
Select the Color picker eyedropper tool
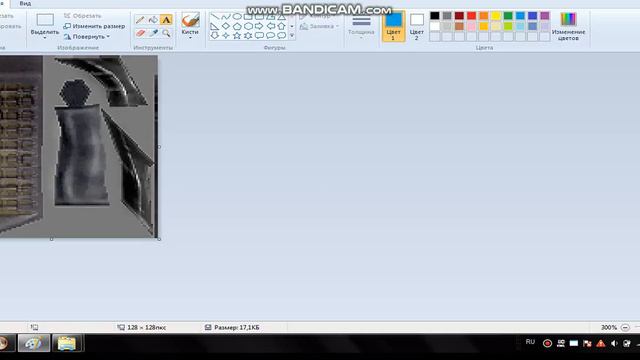153,33
